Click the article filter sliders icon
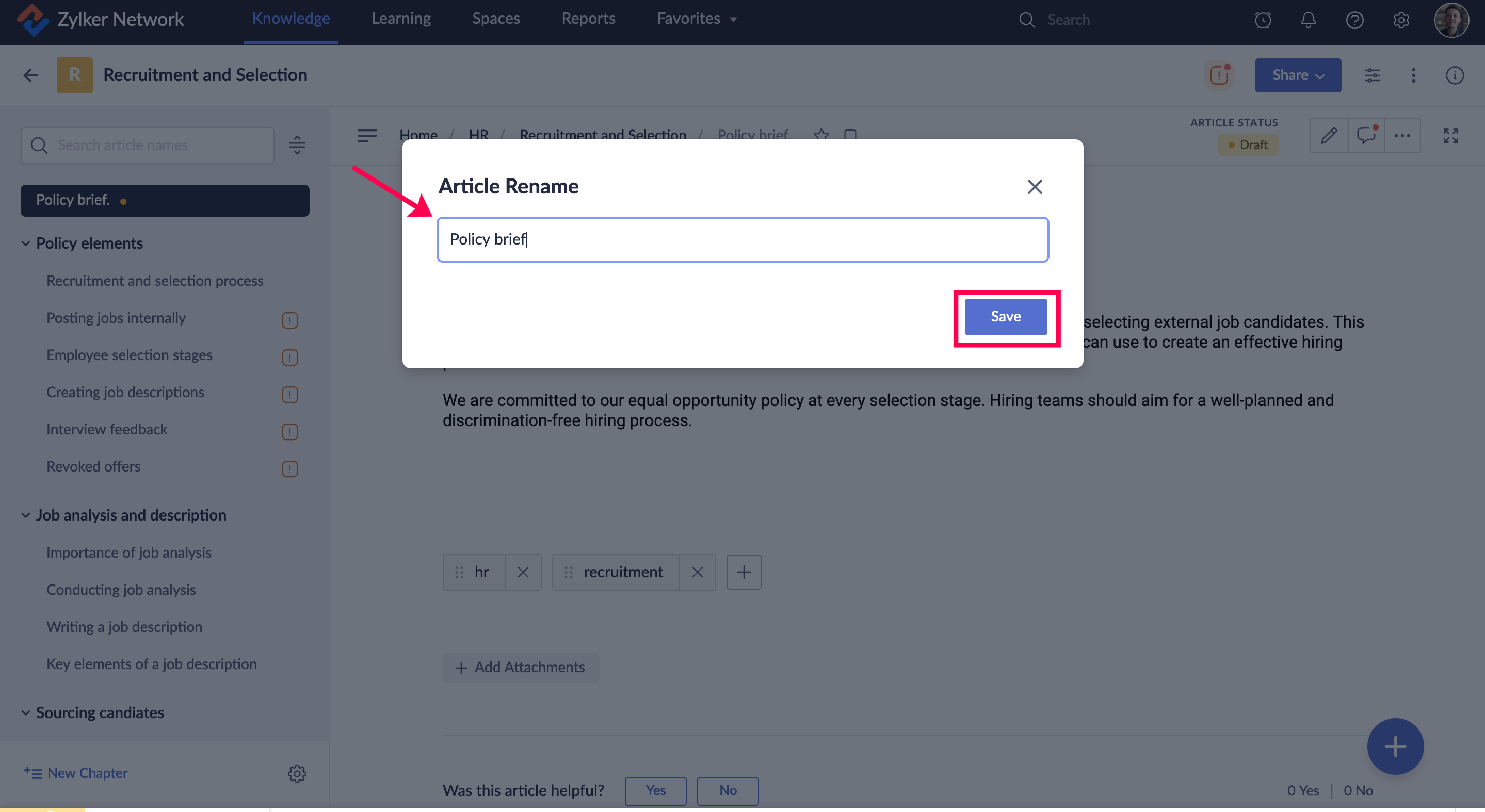Viewport: 1485px width, 812px height. point(1372,75)
